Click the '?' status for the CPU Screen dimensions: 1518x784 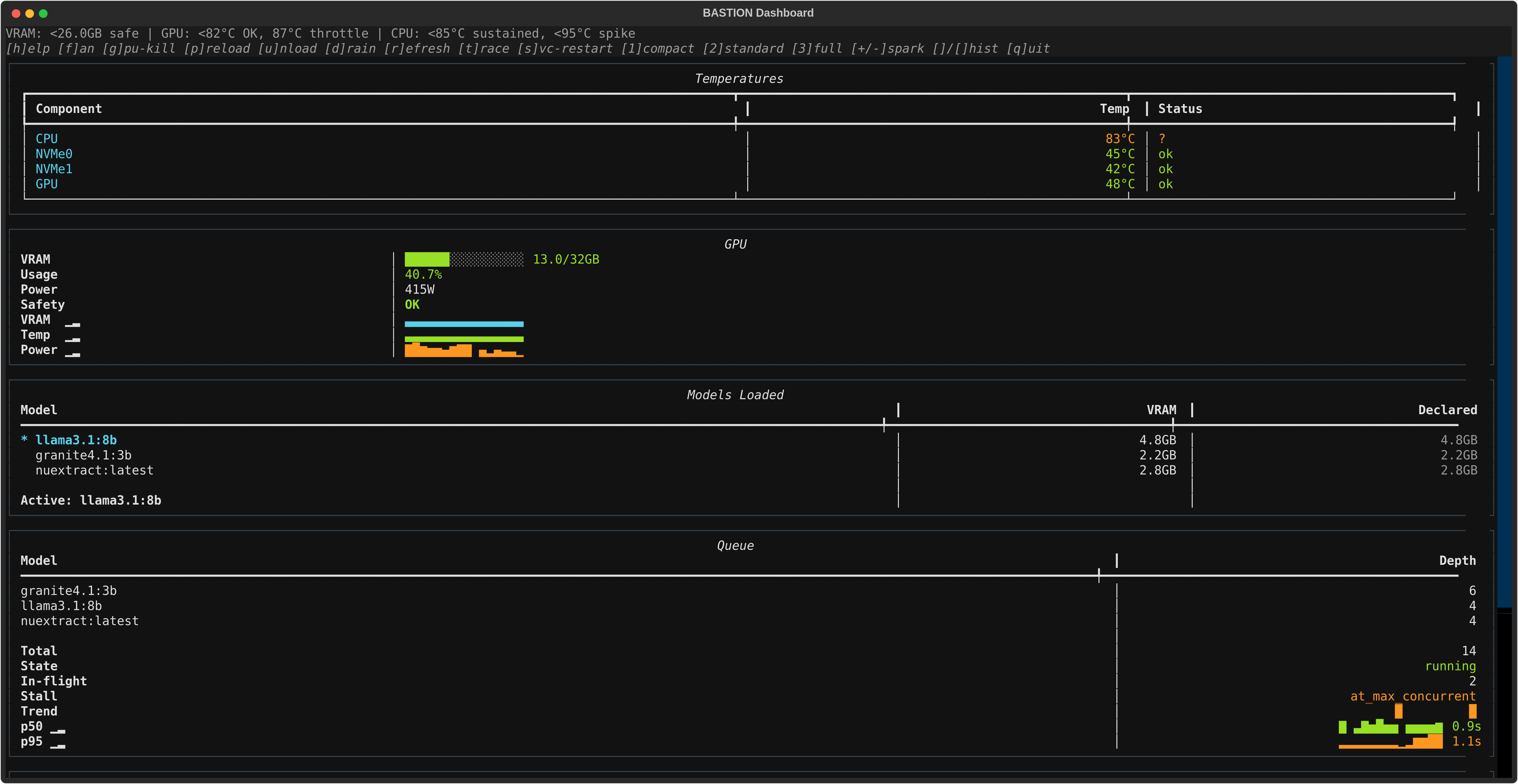[1161, 139]
